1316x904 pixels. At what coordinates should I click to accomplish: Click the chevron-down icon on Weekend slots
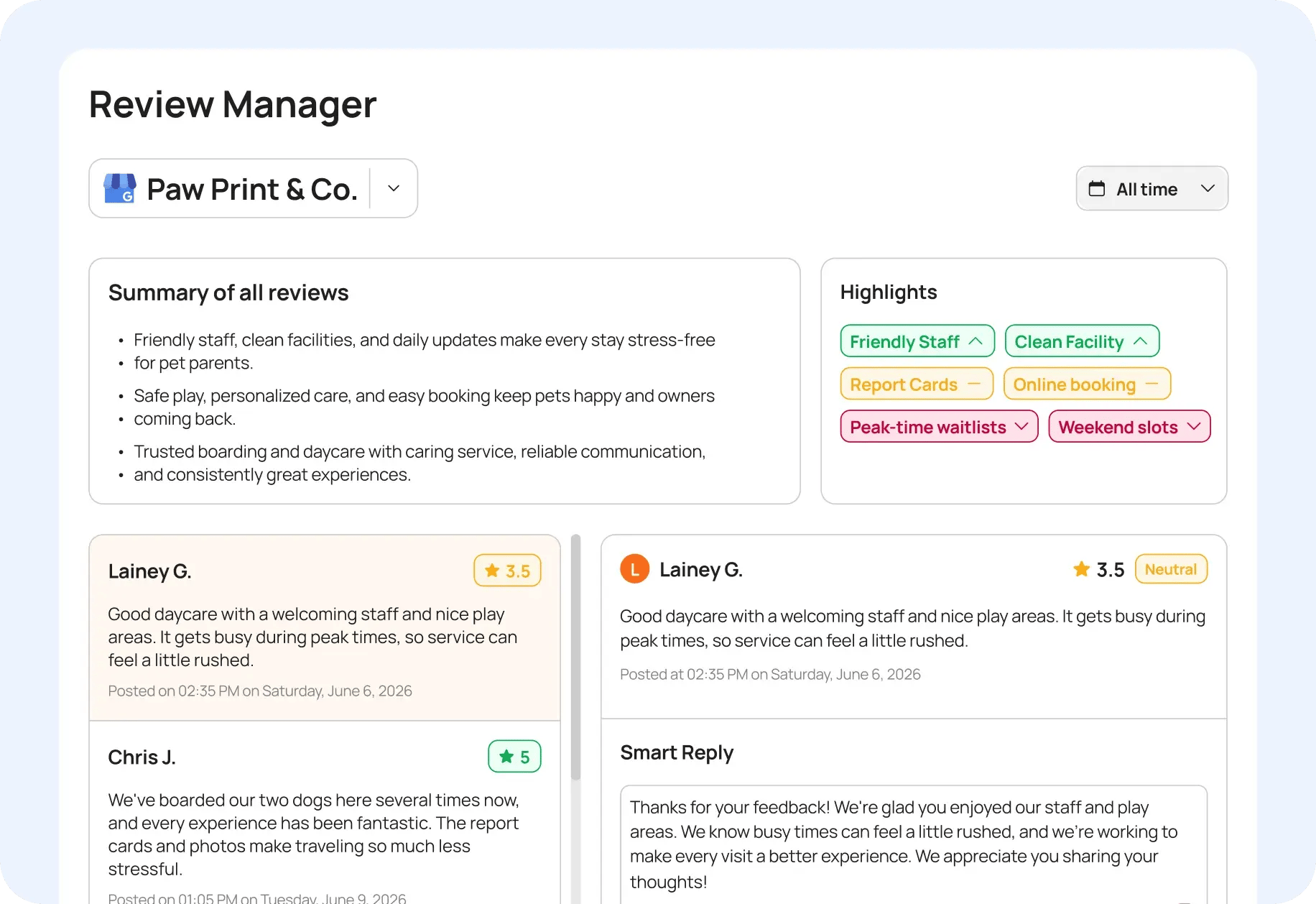tap(1194, 427)
